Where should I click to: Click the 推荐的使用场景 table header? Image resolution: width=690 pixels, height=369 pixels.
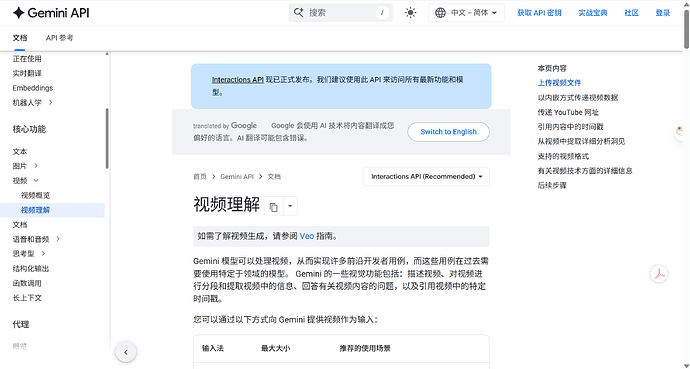[x=365, y=348]
